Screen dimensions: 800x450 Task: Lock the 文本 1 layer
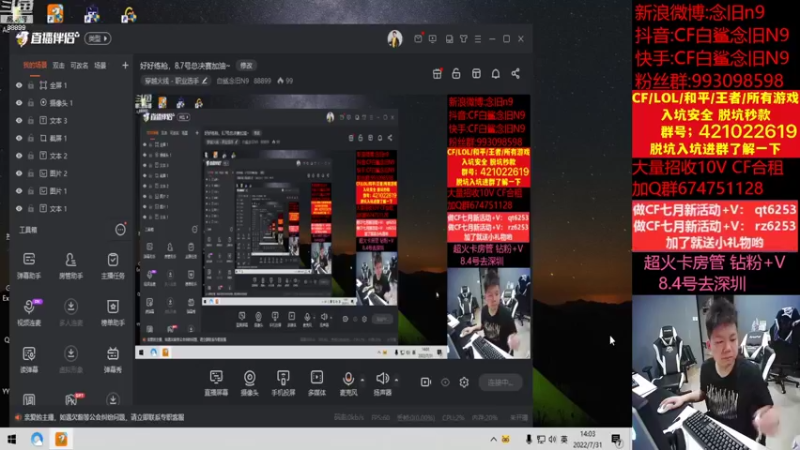(31, 208)
